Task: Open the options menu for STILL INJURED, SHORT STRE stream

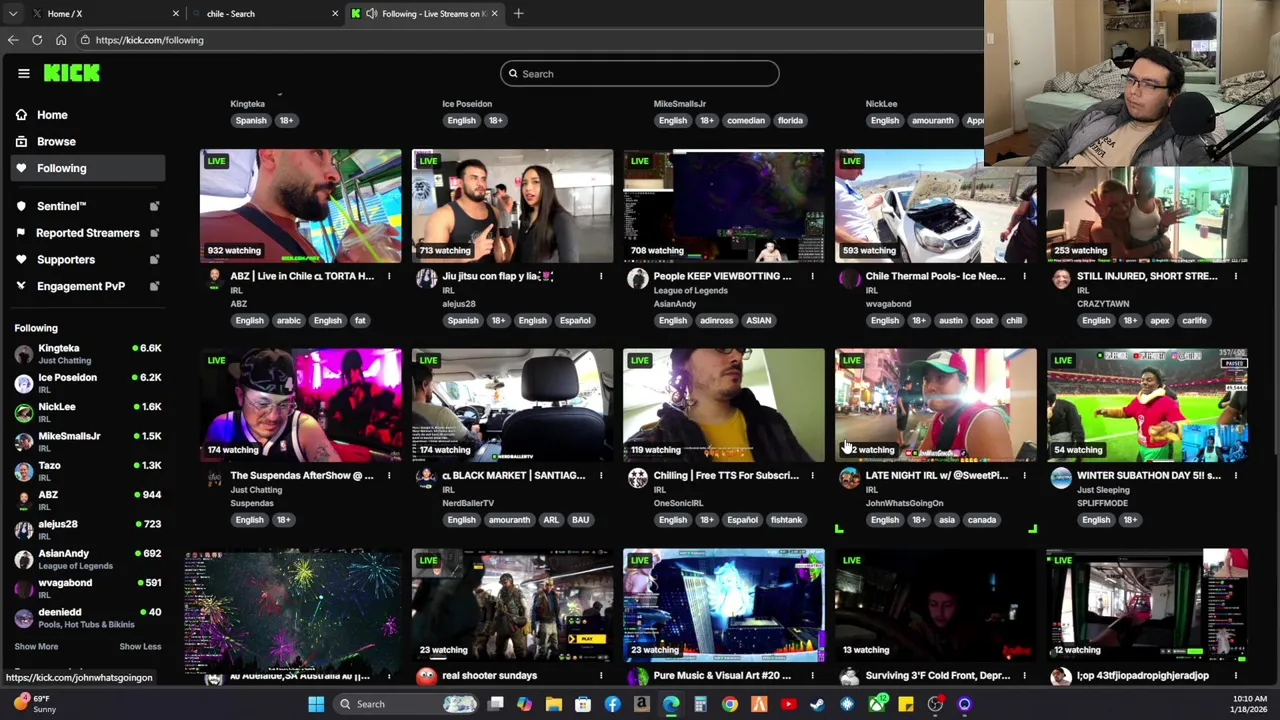Action: 1236,277
